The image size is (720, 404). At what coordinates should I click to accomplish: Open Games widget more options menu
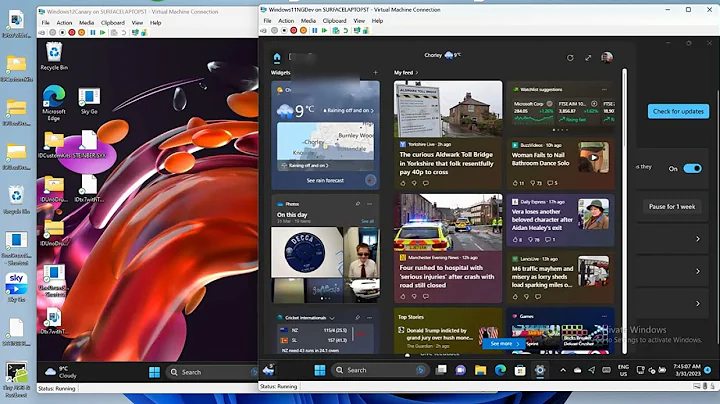(604, 316)
